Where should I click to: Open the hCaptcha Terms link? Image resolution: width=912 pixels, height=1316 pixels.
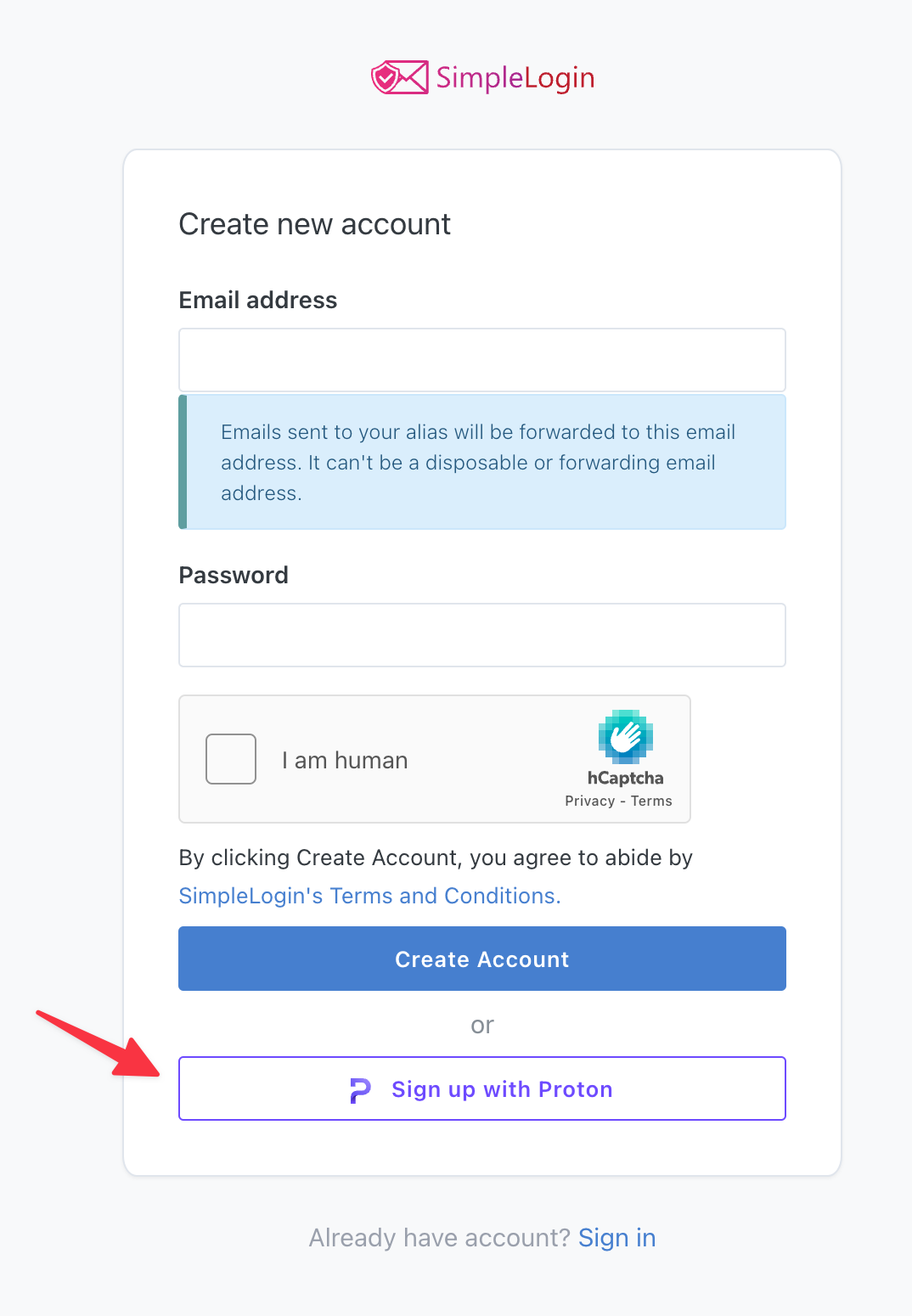point(651,801)
